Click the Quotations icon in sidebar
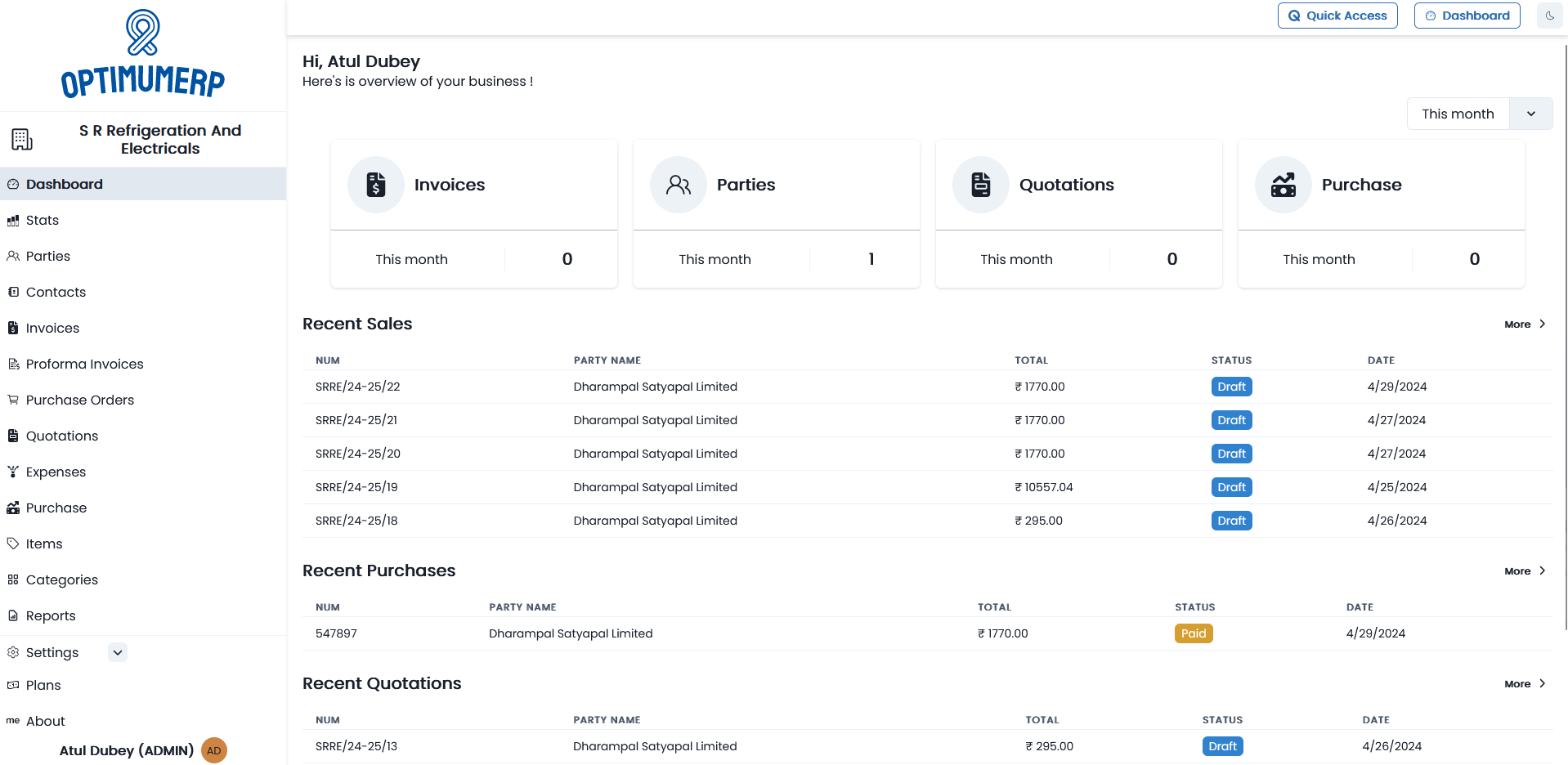Screen dimensions: 1568x765 click(13, 436)
